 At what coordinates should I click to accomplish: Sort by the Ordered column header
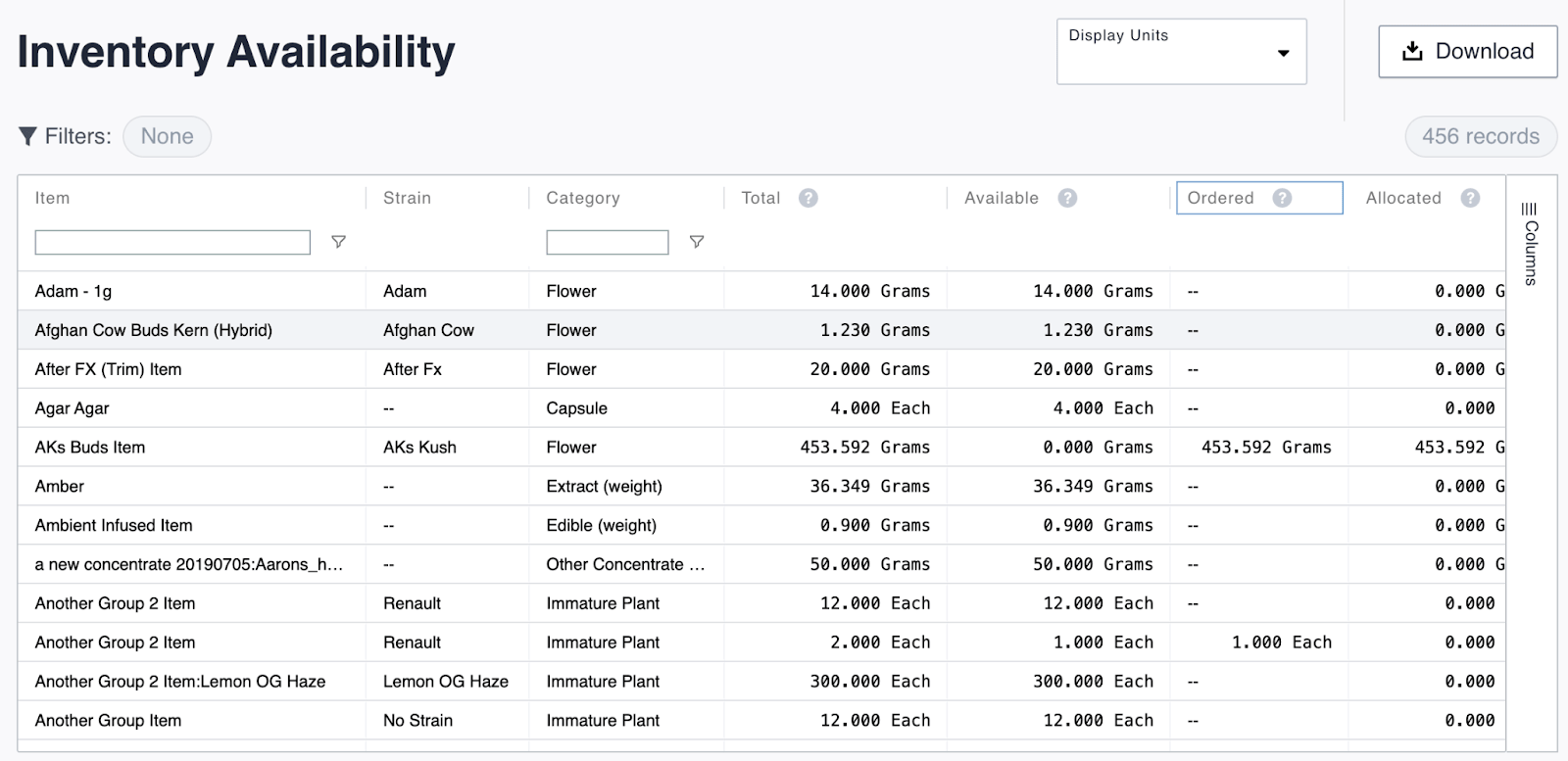[x=1220, y=198]
